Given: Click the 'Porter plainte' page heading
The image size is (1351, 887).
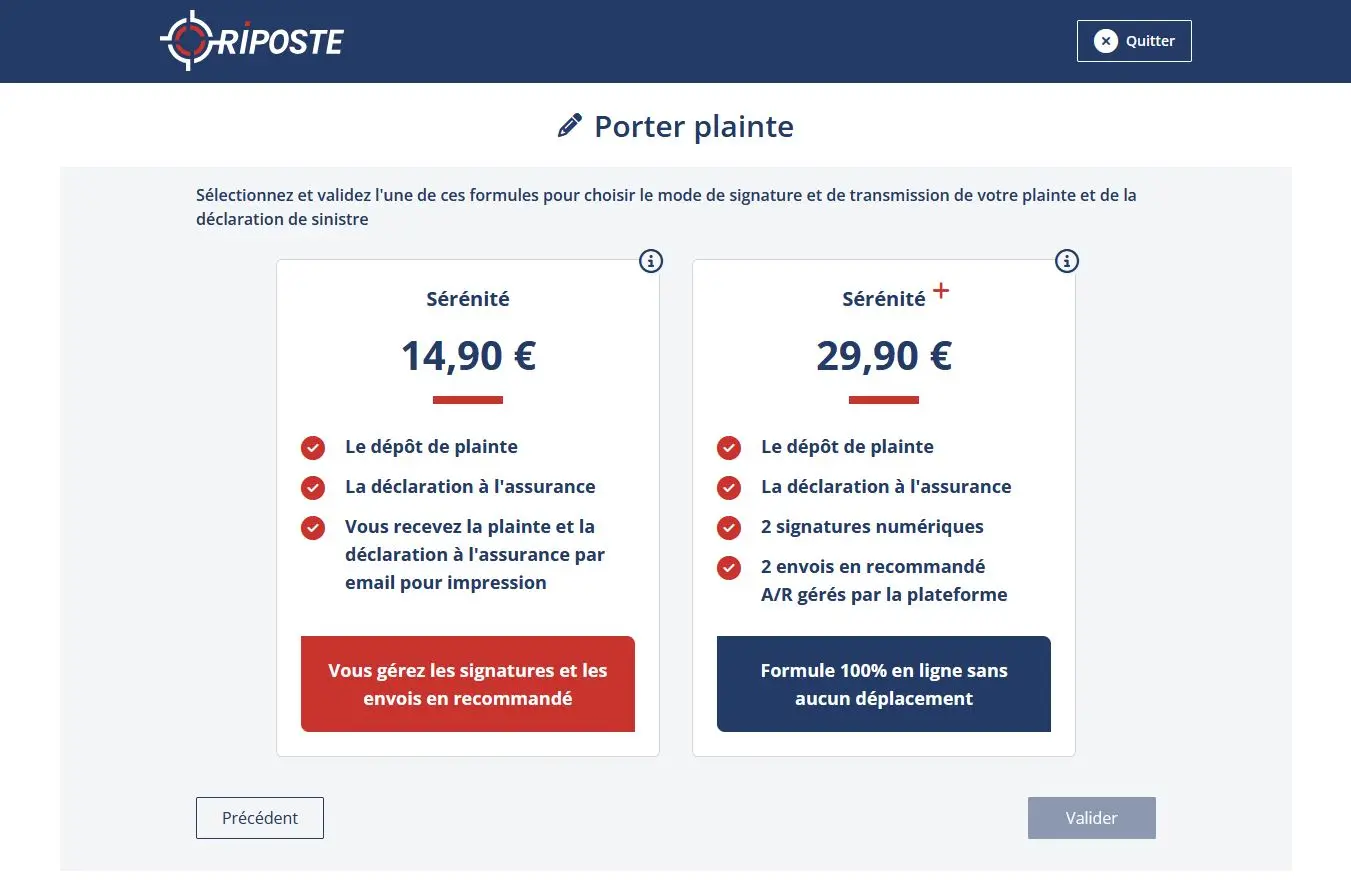Looking at the screenshot, I should click(x=694, y=127).
